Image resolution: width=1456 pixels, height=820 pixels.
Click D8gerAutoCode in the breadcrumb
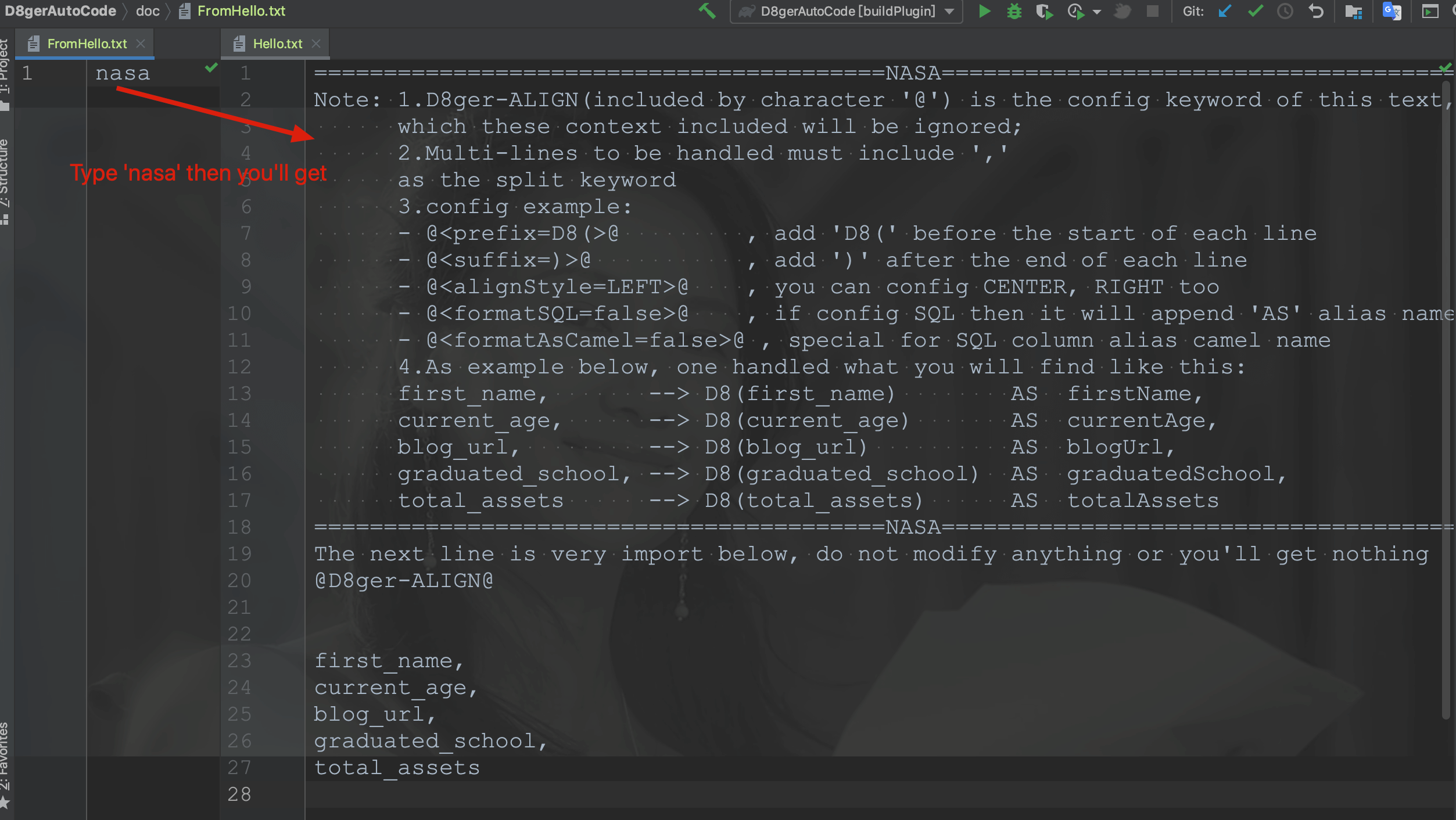click(60, 11)
